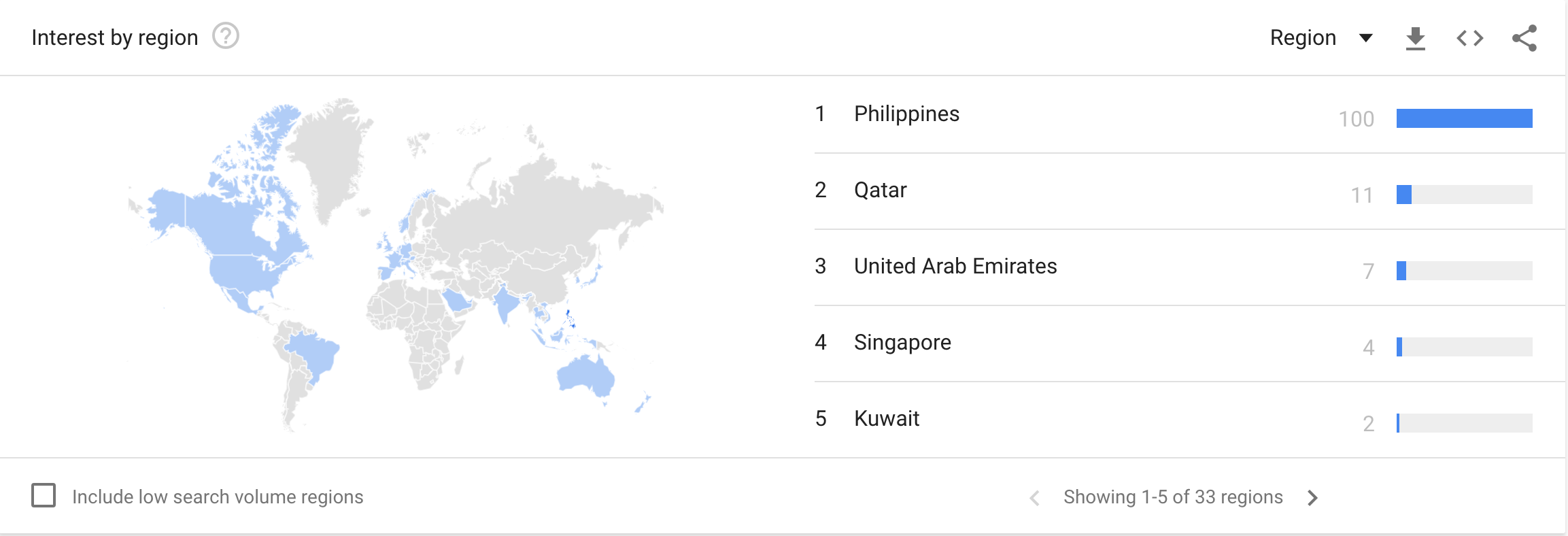The image size is (1568, 536).
Task: Click Brazil on the world map
Action: [314, 354]
